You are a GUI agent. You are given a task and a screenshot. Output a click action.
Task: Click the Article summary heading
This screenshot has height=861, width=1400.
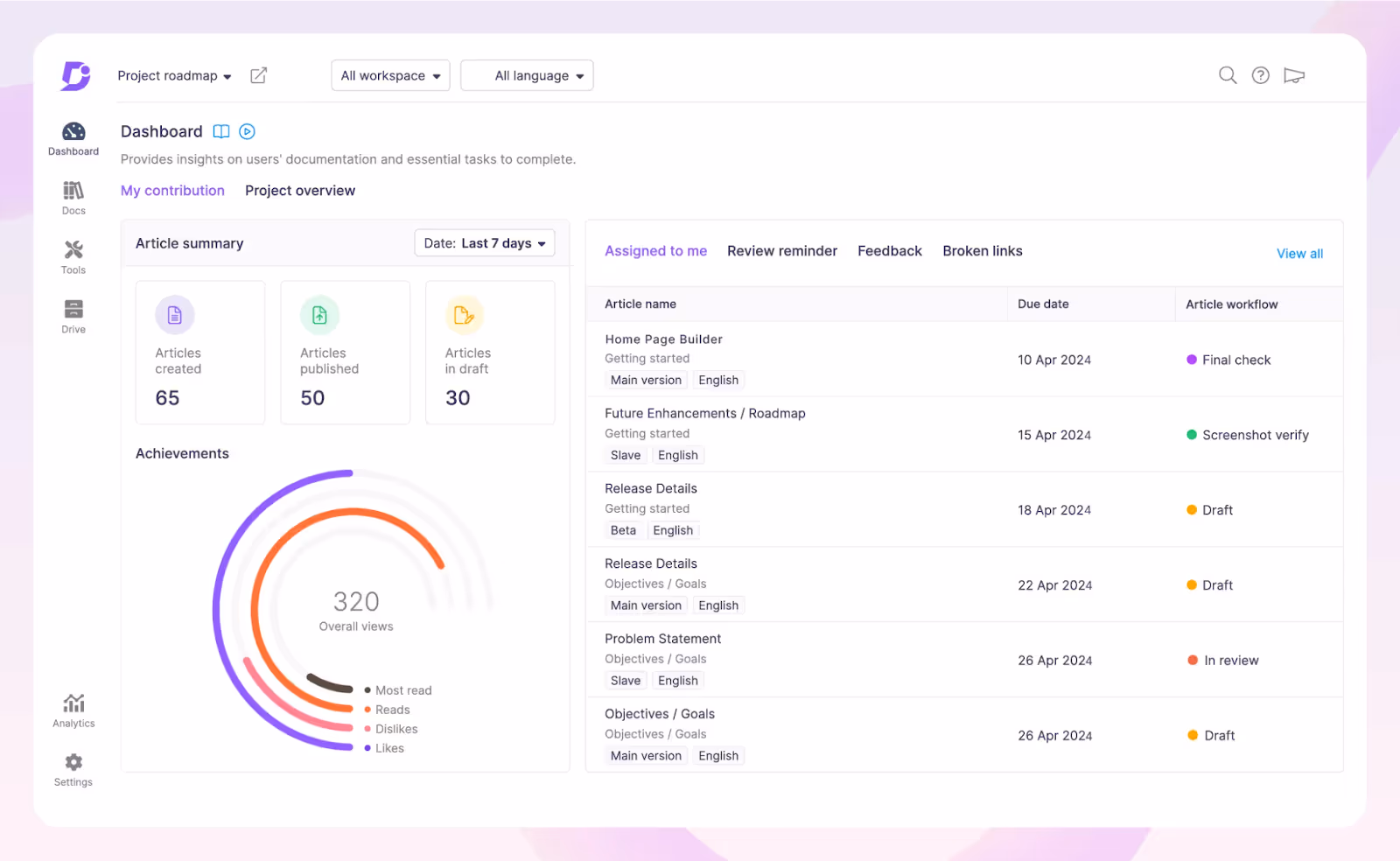click(x=189, y=243)
